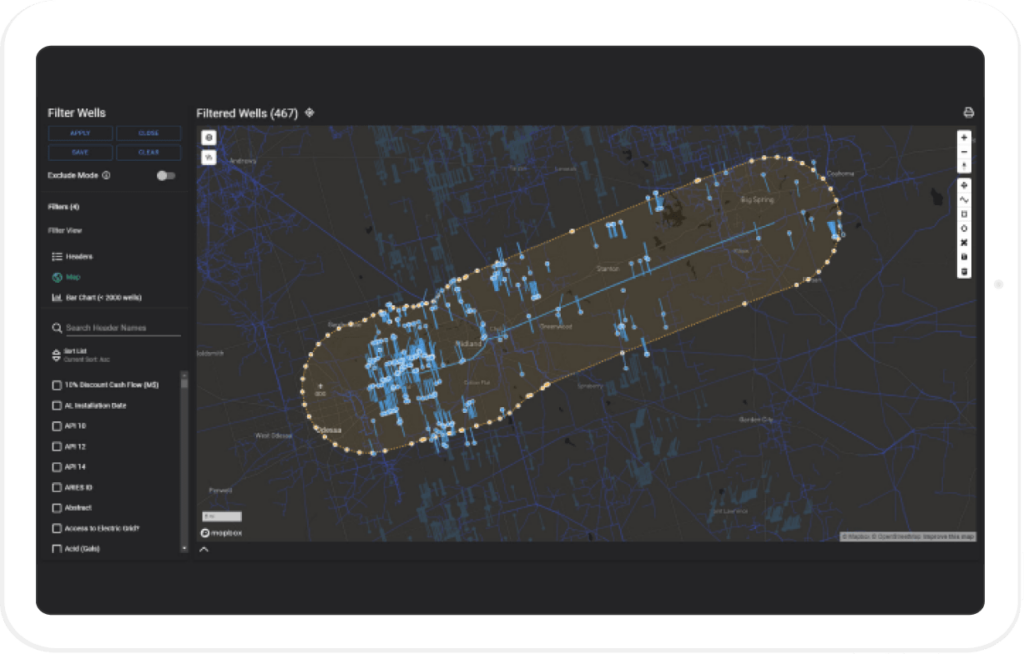Open Filter View section
The width and height of the screenshot is (1024, 654).
click(63, 231)
